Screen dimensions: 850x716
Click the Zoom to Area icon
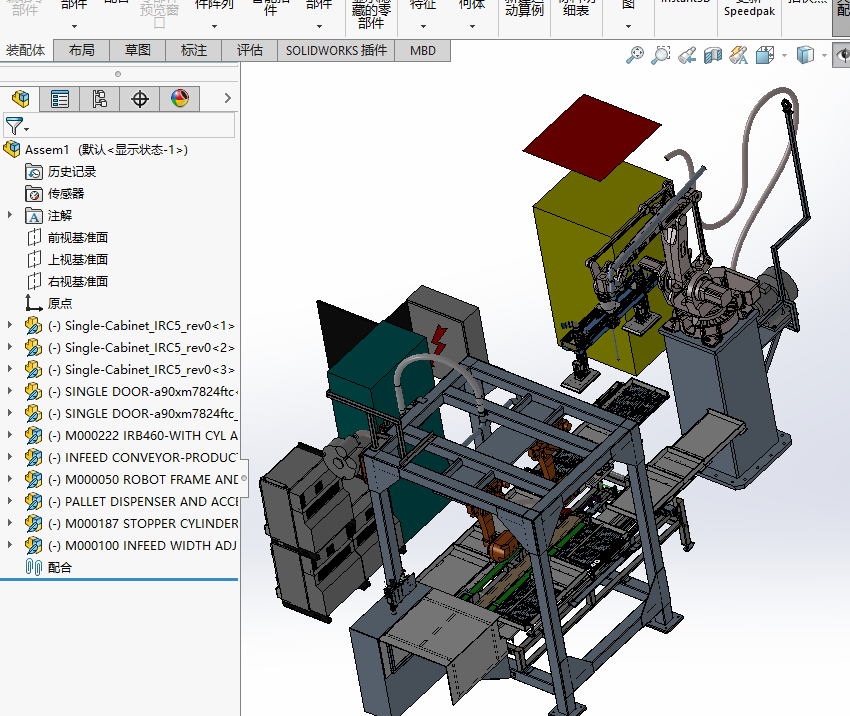click(x=661, y=56)
